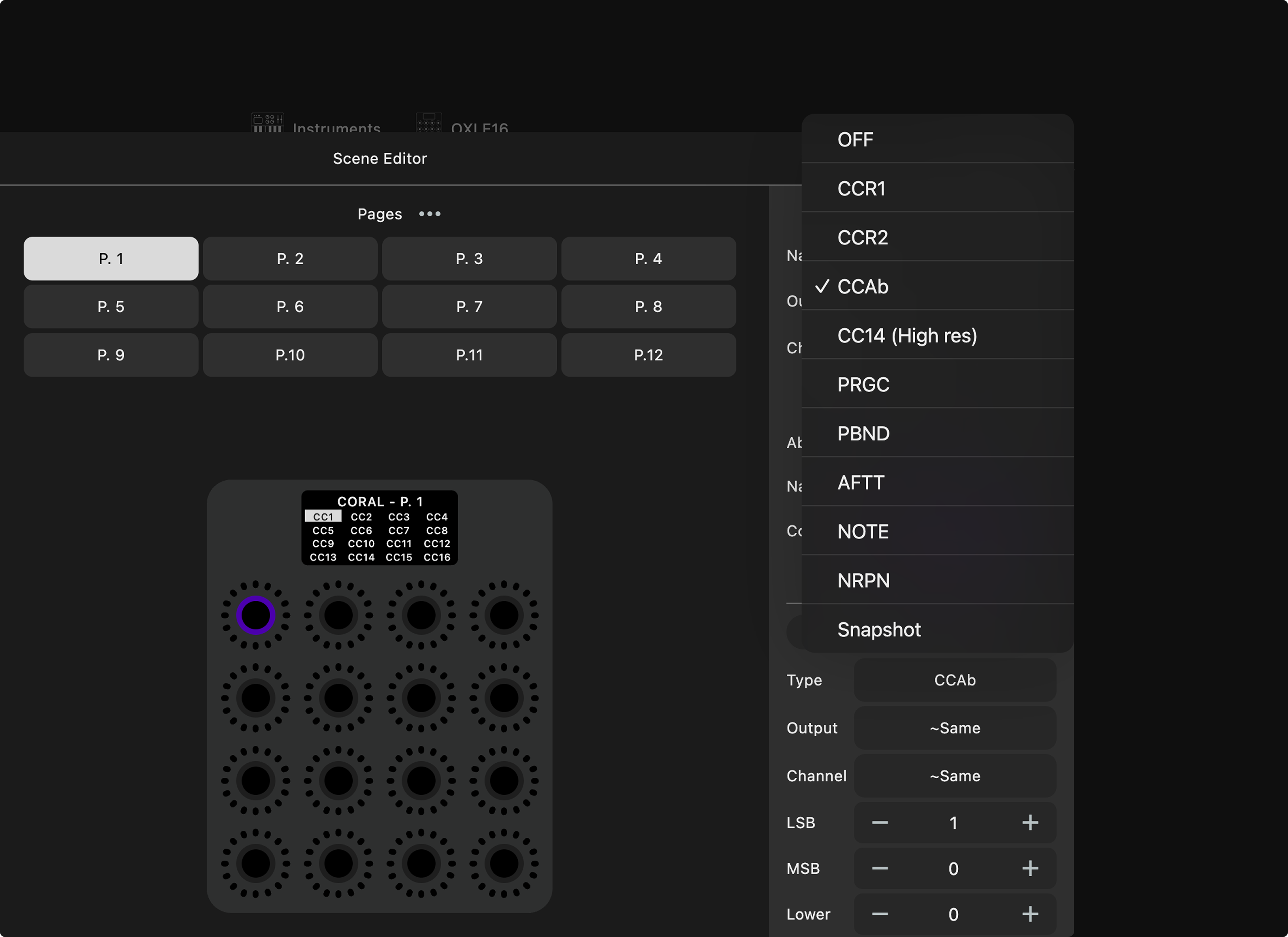
Task: Select the highlighted top-left knob on CORAL
Action: pos(255,614)
